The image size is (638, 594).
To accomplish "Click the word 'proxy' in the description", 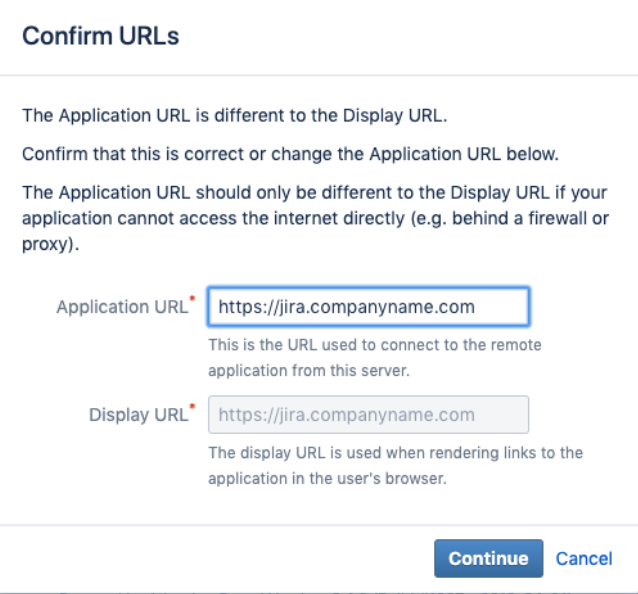I will 45,245.
